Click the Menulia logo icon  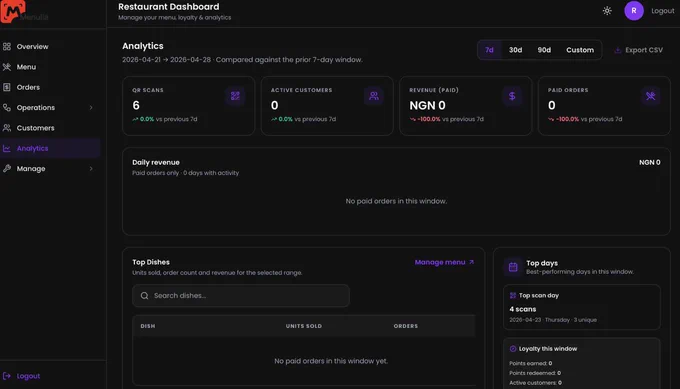pyautogui.click(x=13, y=11)
